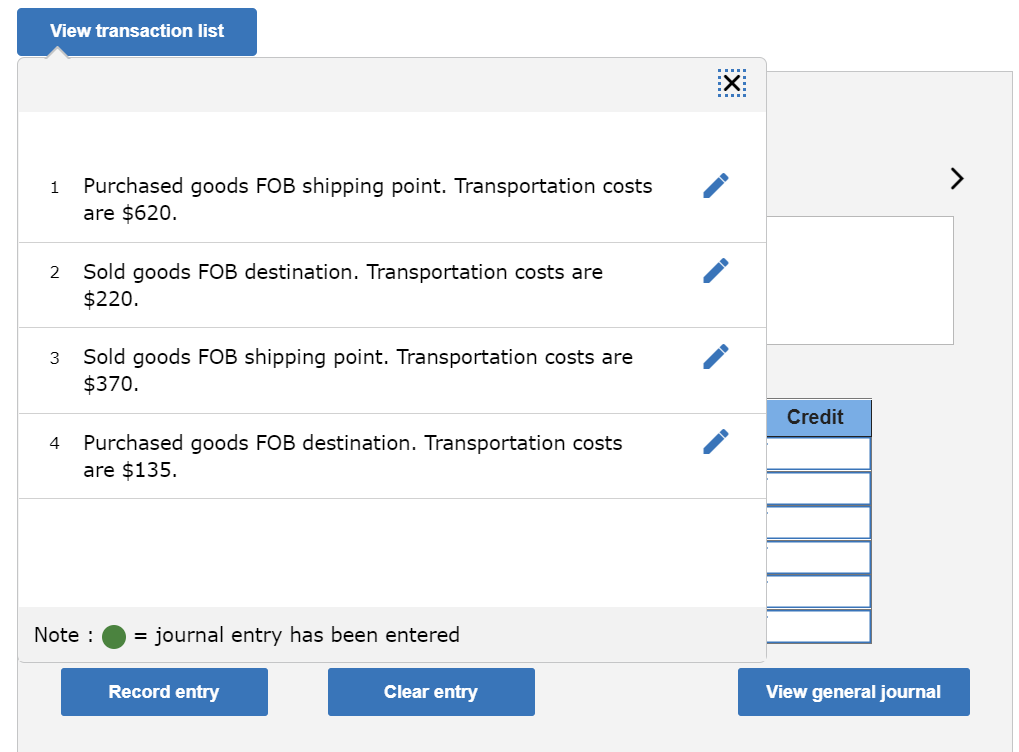
Task: Select the second Credit input box
Action: pos(816,487)
